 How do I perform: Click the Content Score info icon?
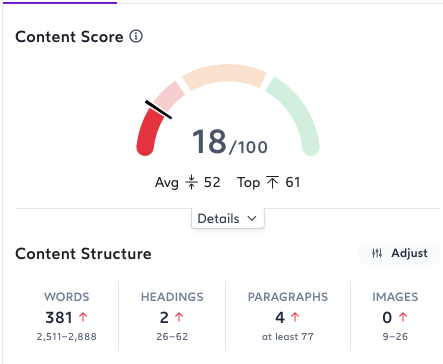tap(136, 36)
